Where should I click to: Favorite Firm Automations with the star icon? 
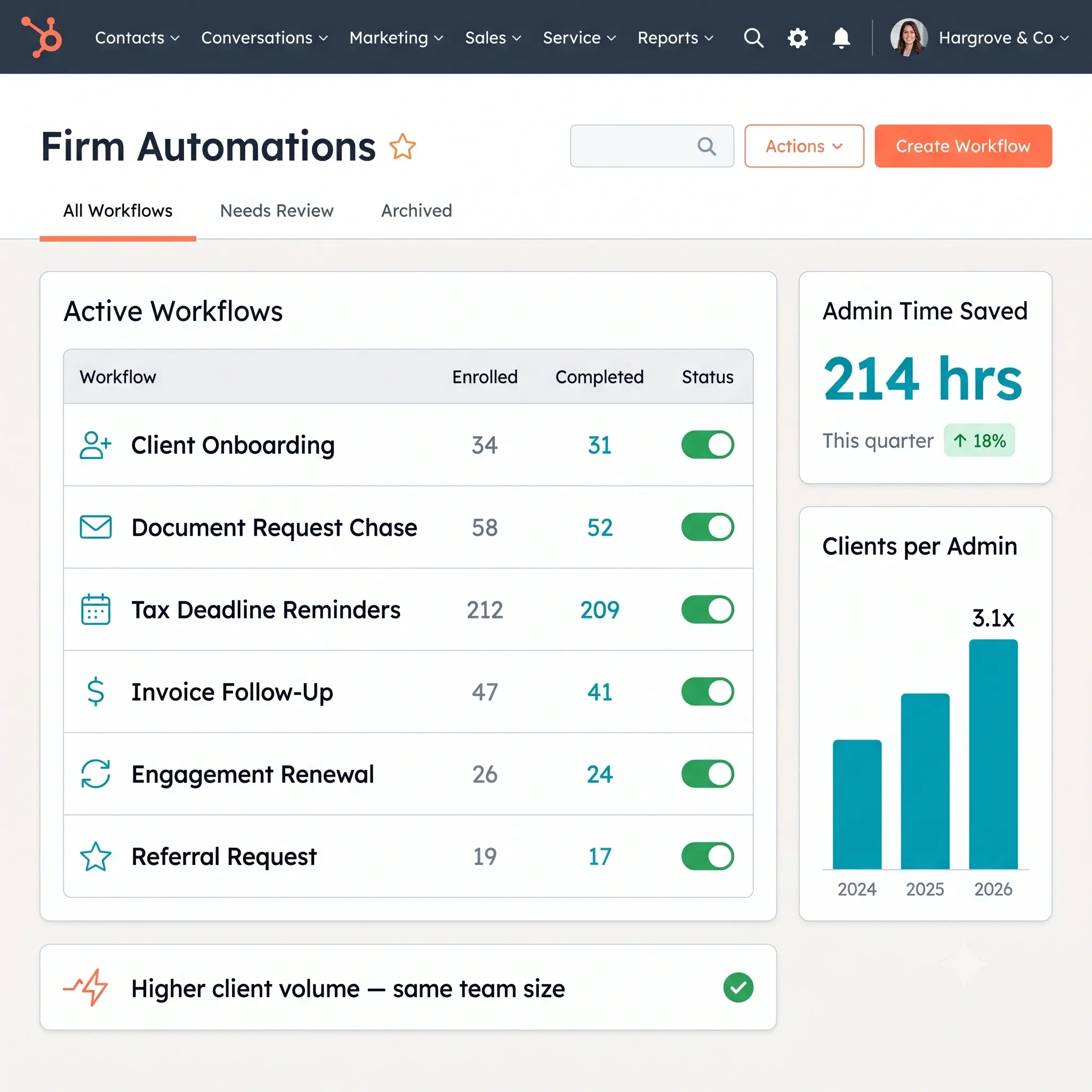403,147
